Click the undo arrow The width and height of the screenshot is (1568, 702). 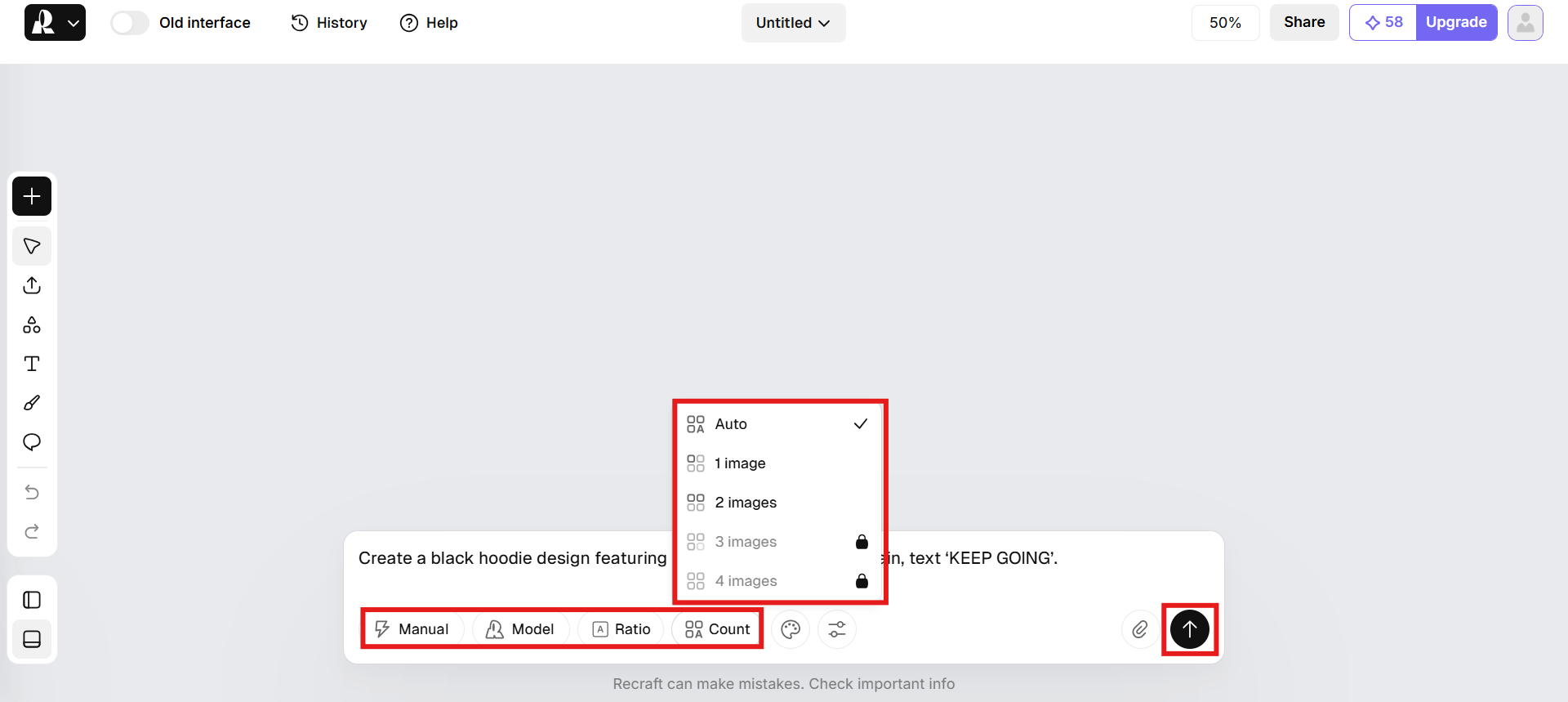click(x=32, y=492)
